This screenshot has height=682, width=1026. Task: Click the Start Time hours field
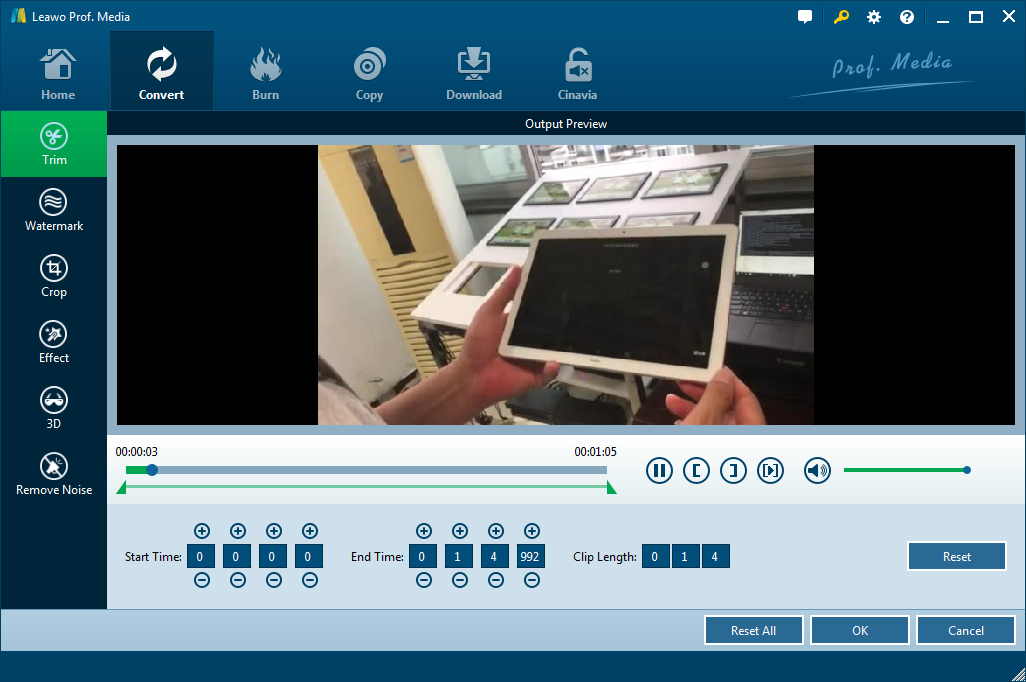pyautogui.click(x=201, y=556)
